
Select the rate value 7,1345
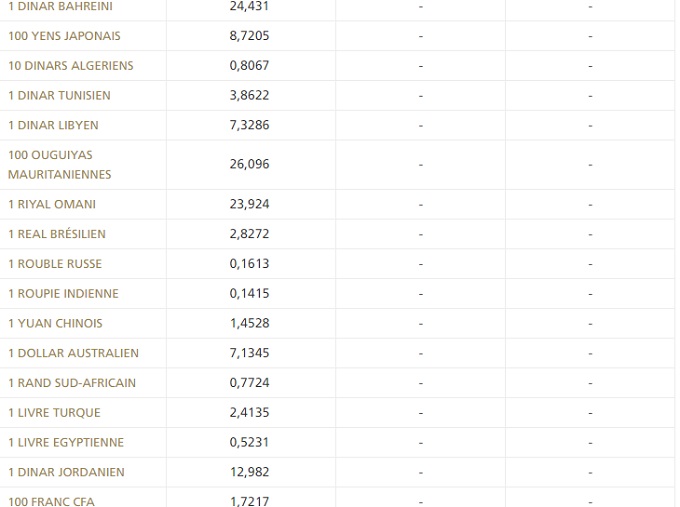pos(249,353)
